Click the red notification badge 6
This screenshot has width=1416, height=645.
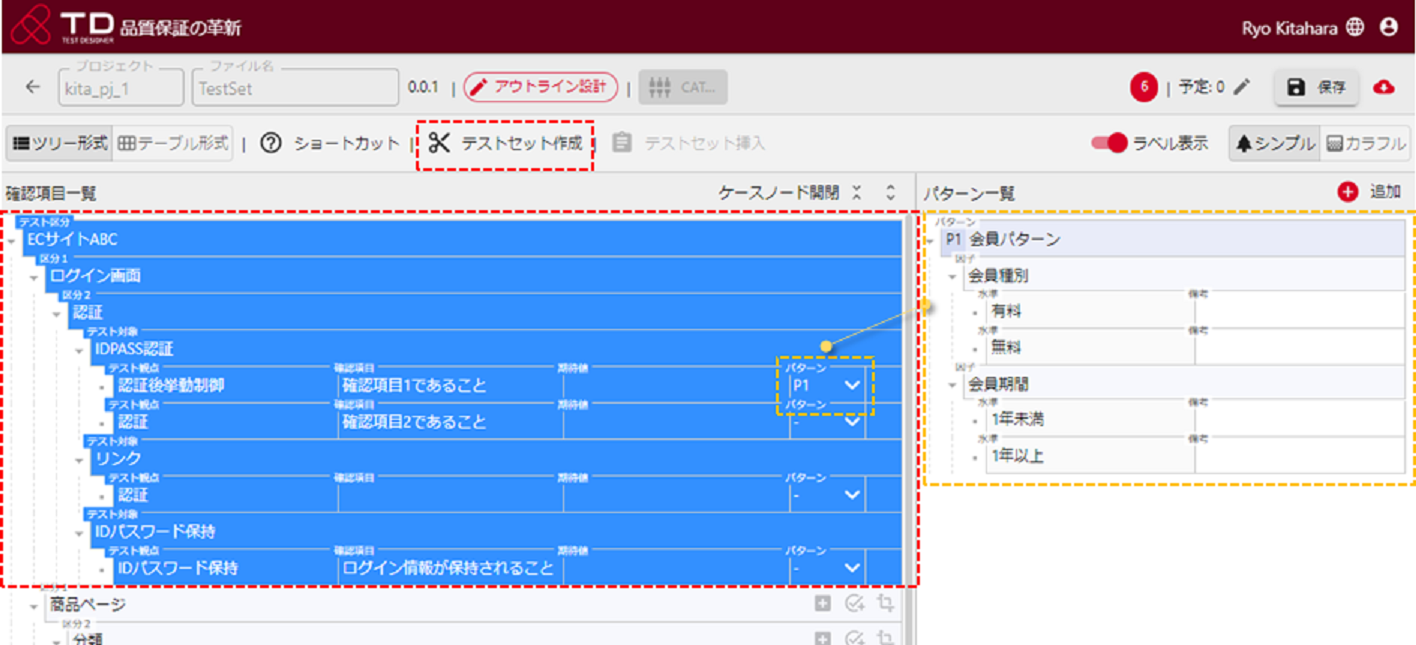point(1144,87)
